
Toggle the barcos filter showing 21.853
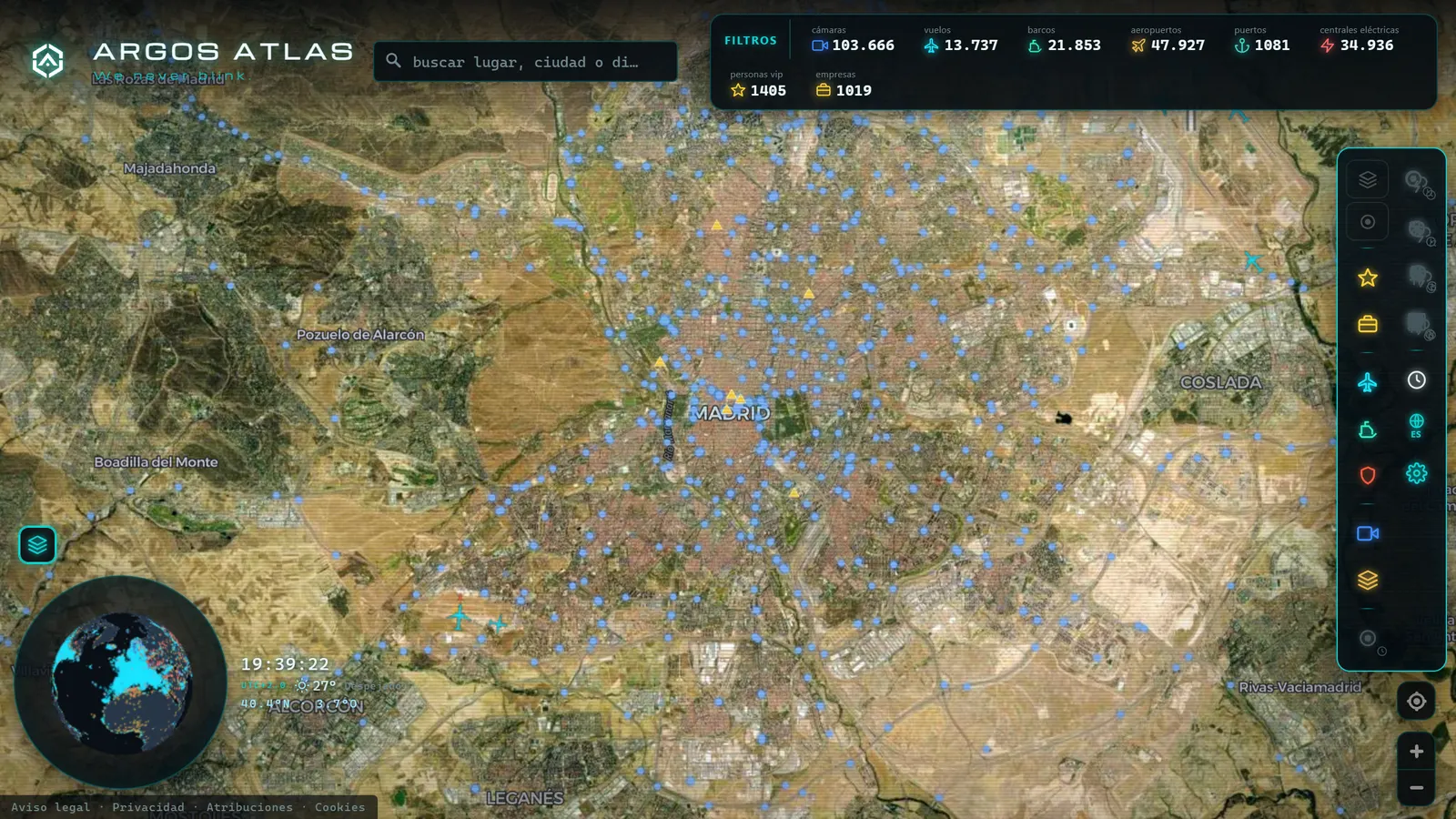(1064, 39)
